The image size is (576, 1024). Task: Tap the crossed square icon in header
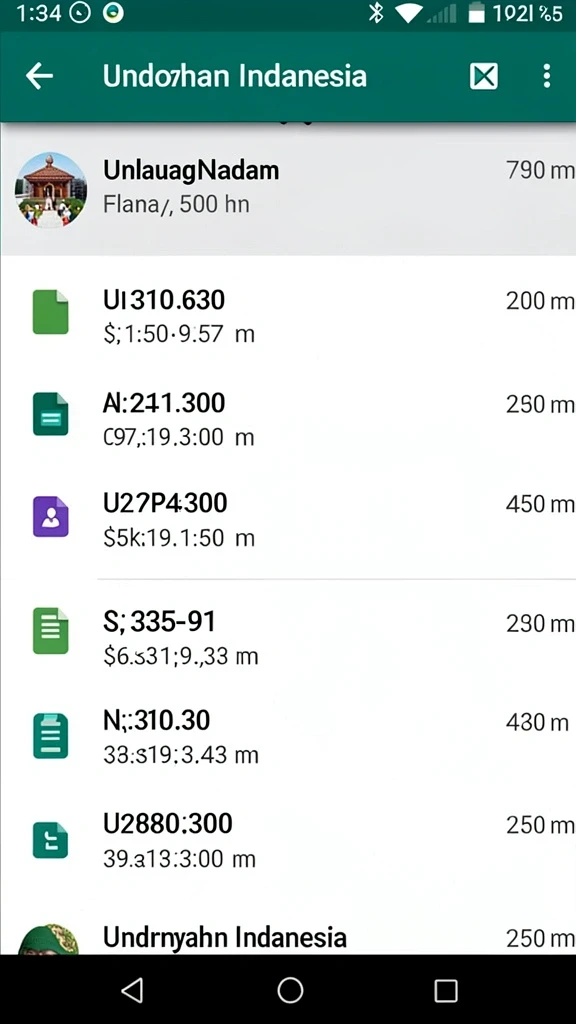(x=483, y=76)
